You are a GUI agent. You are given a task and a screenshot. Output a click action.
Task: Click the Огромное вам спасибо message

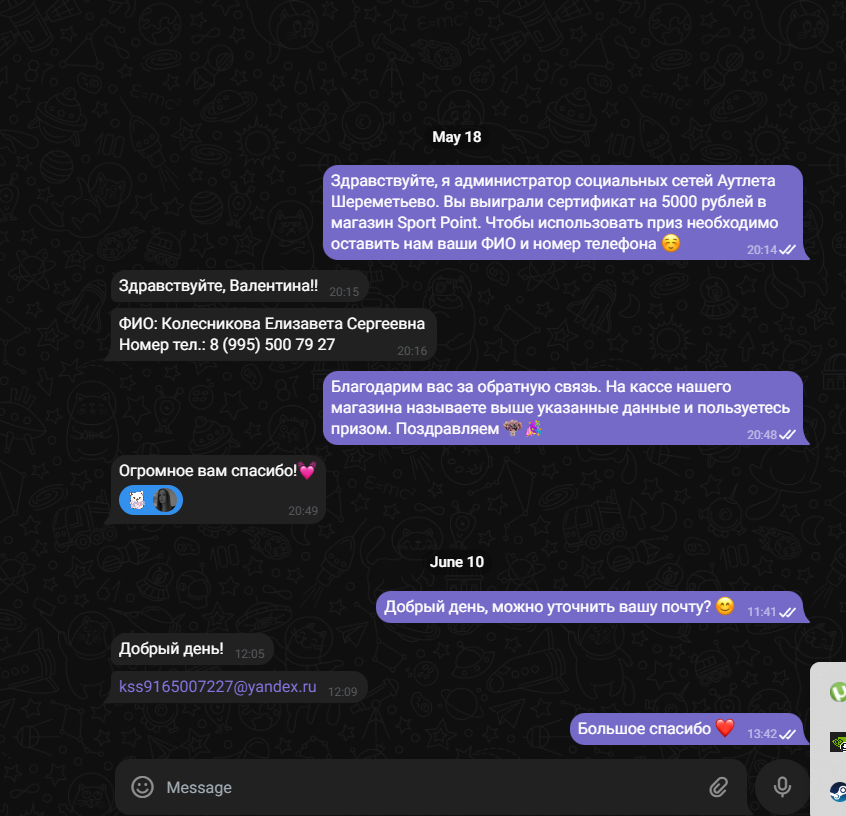[x=218, y=489]
